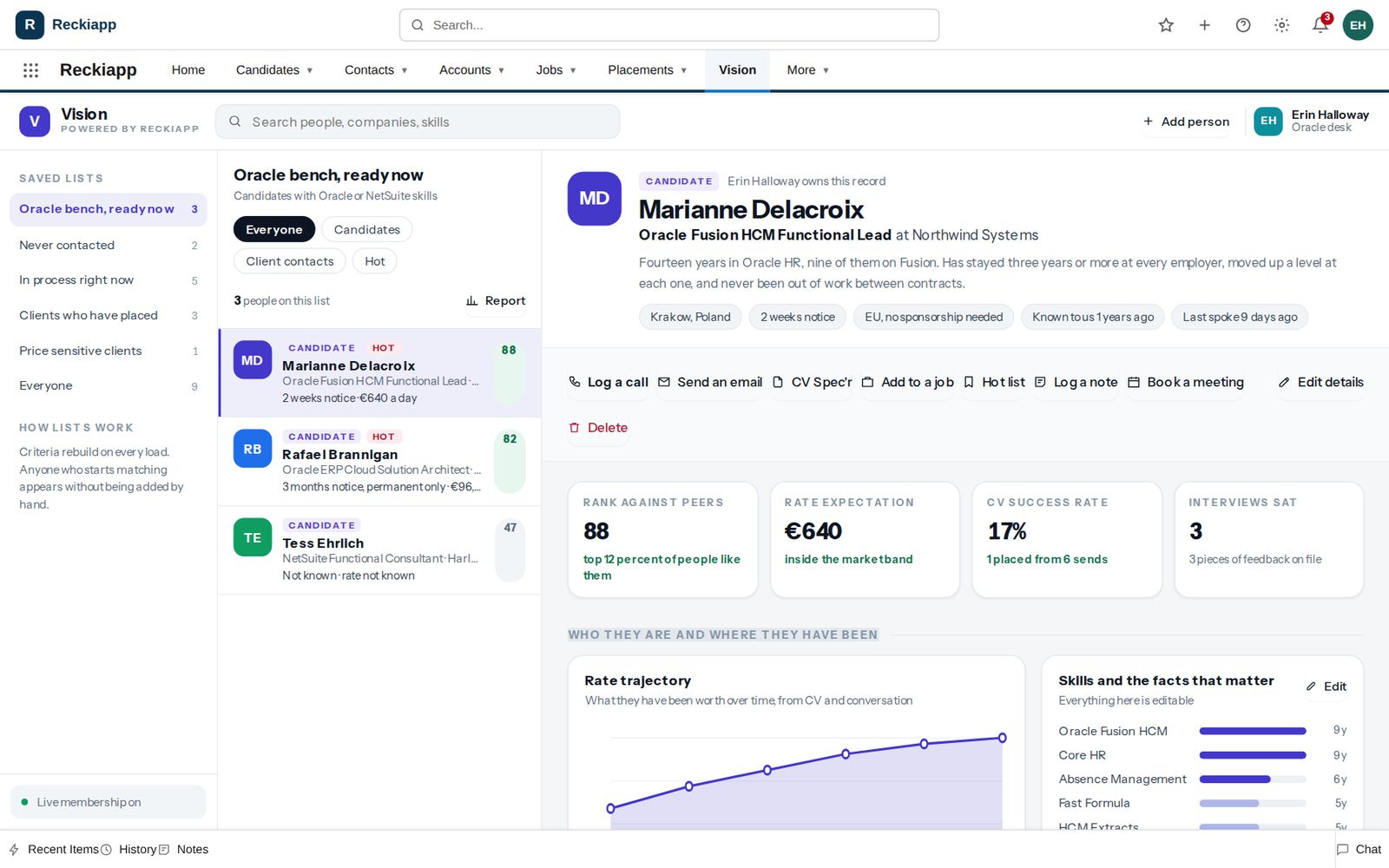Expand the Contacts nav dropdown arrow
This screenshot has height=868, width=1389.
405,71
